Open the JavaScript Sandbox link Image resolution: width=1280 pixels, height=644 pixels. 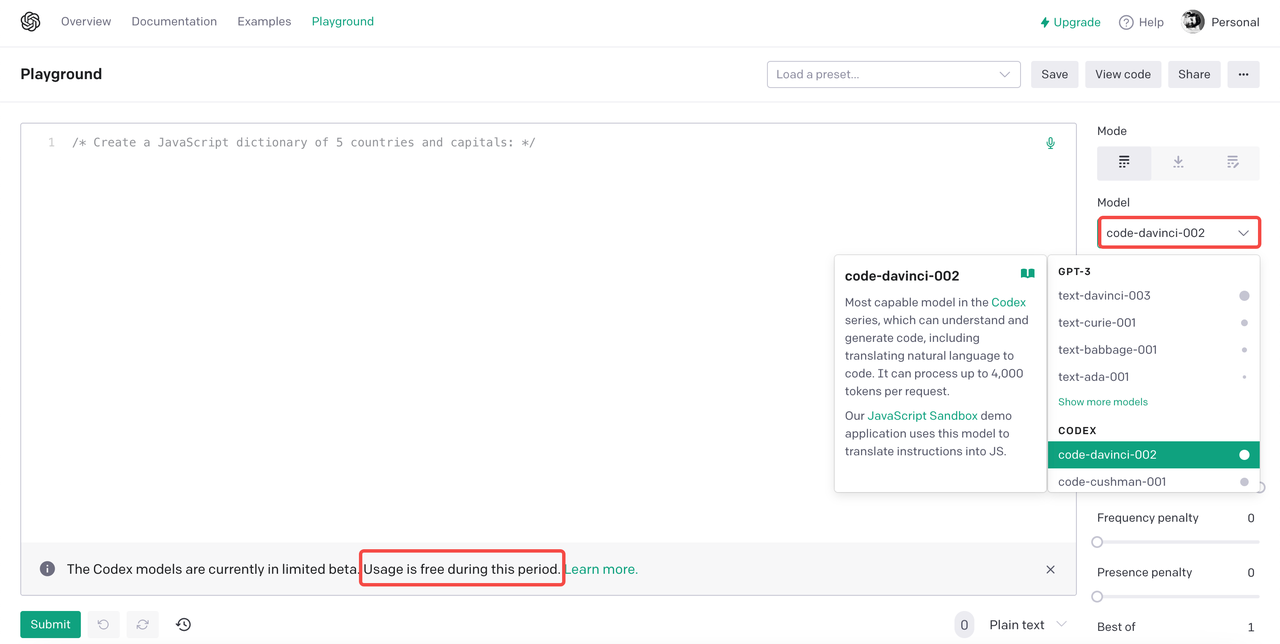[922, 416]
